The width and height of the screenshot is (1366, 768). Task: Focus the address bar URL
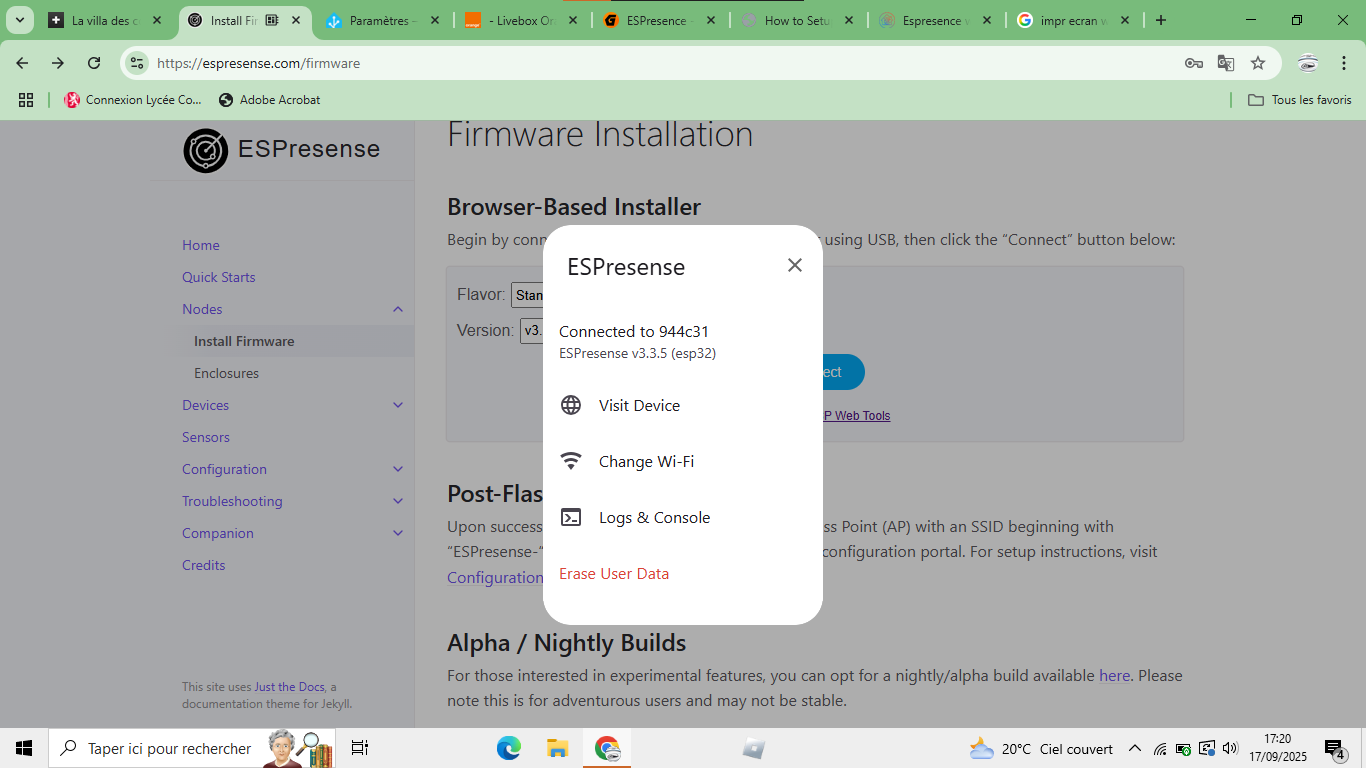pos(258,63)
